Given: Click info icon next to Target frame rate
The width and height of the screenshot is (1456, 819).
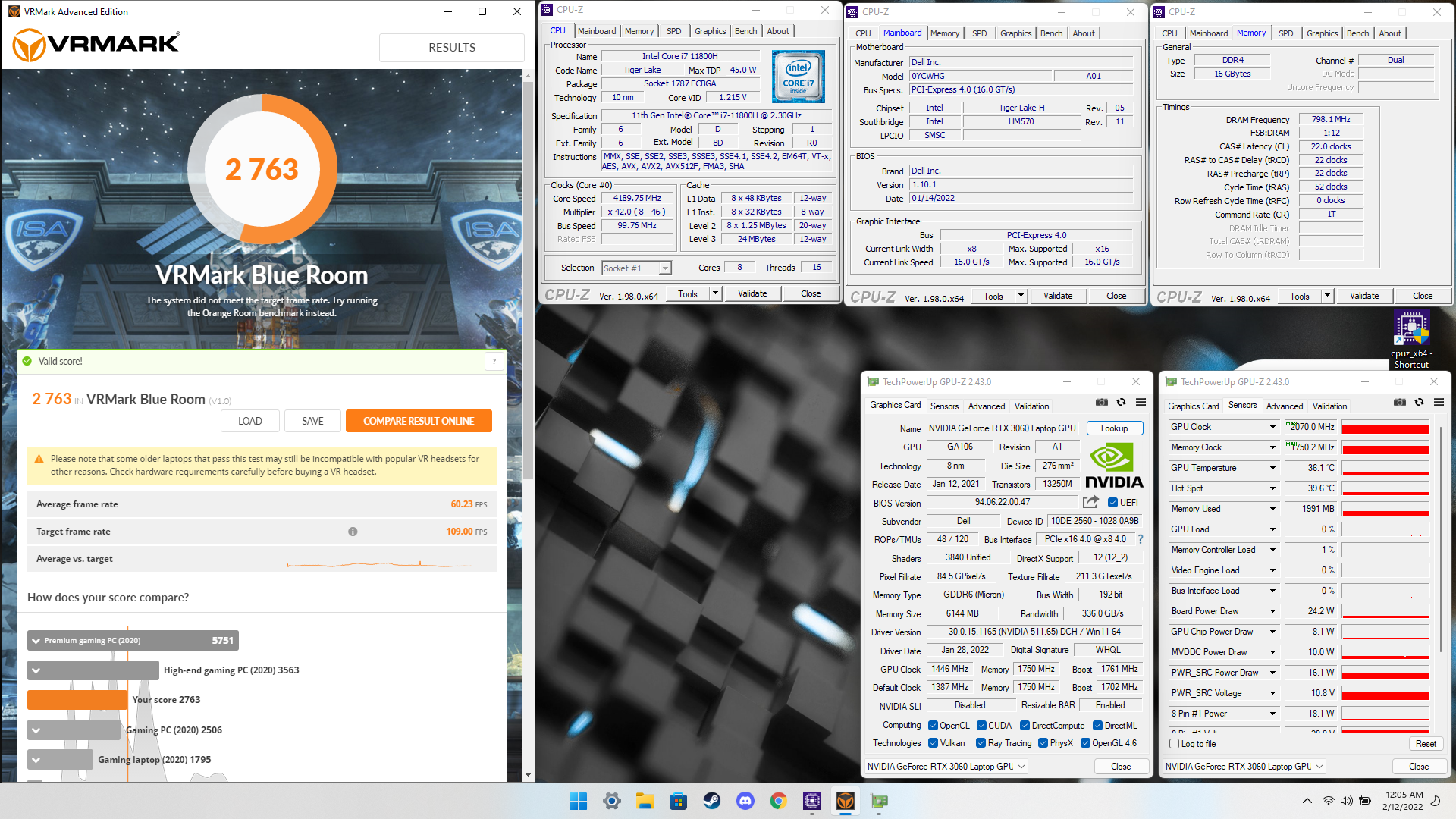Looking at the screenshot, I should click(353, 532).
